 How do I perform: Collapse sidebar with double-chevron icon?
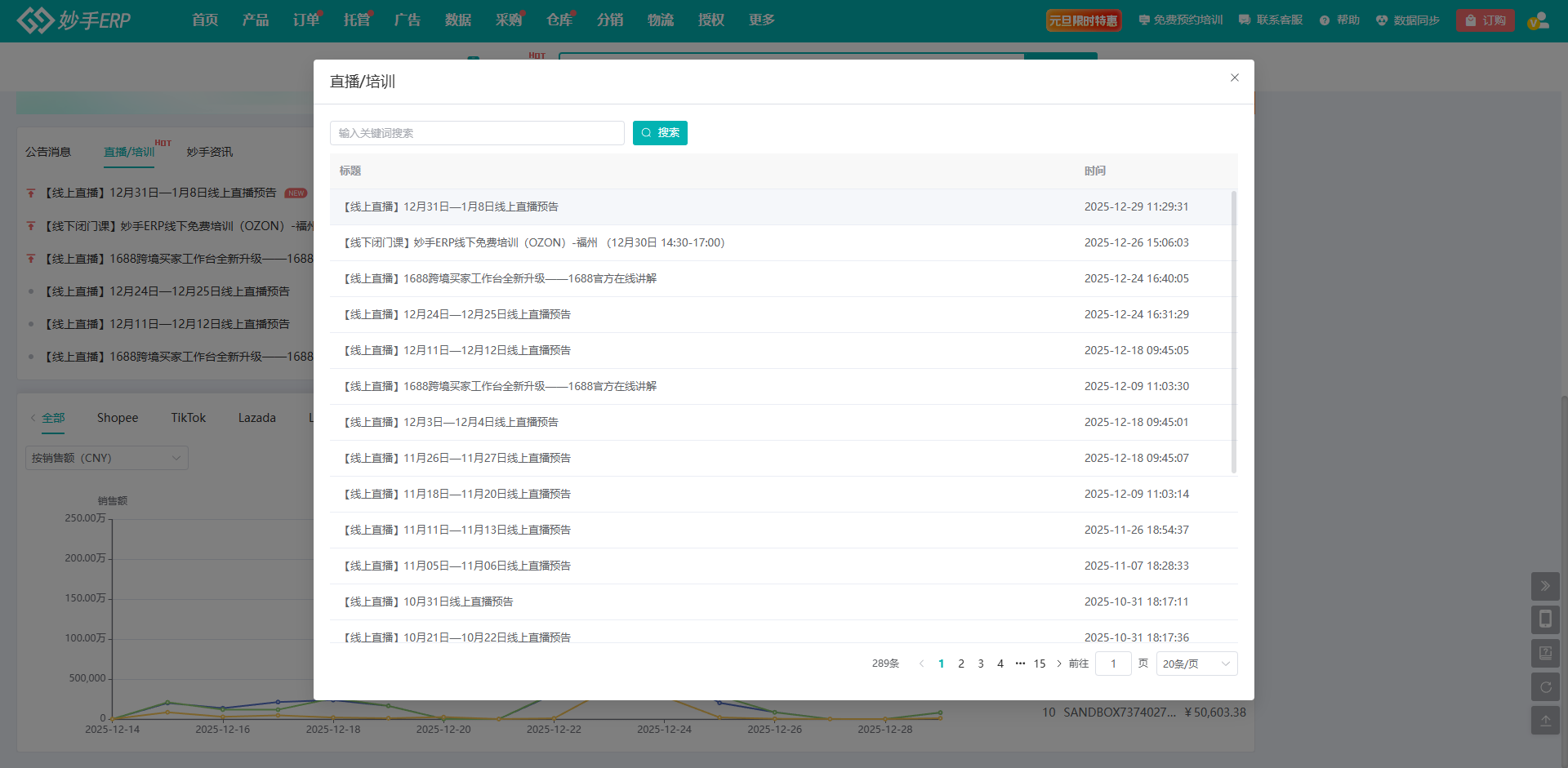tap(1544, 586)
